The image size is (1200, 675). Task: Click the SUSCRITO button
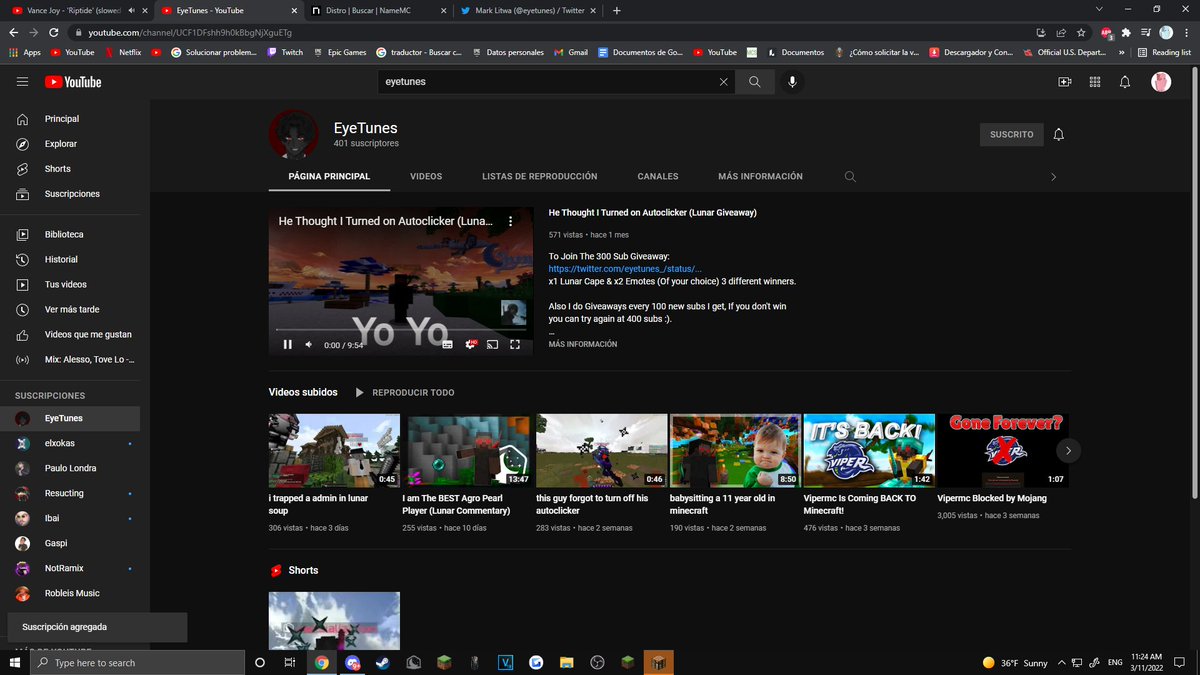coord(1011,134)
